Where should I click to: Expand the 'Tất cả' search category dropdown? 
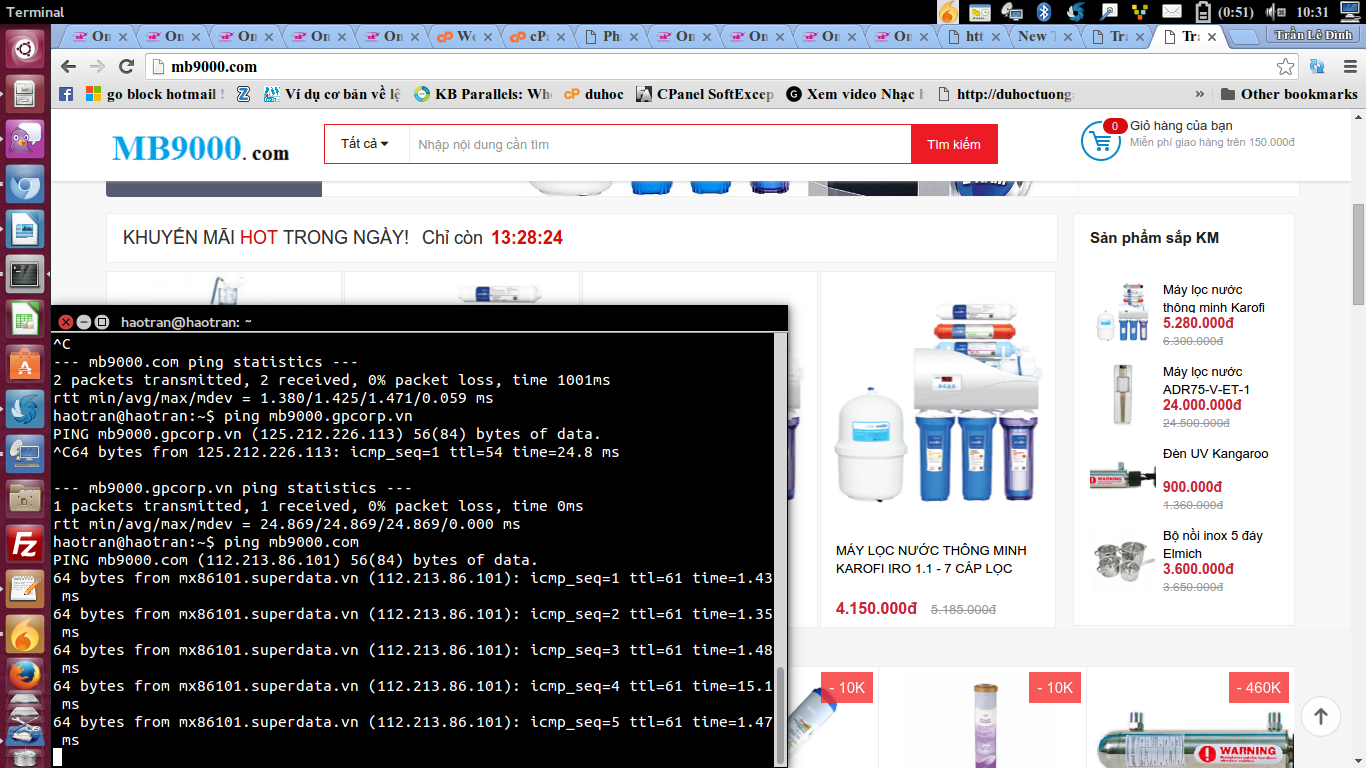[x=366, y=144]
